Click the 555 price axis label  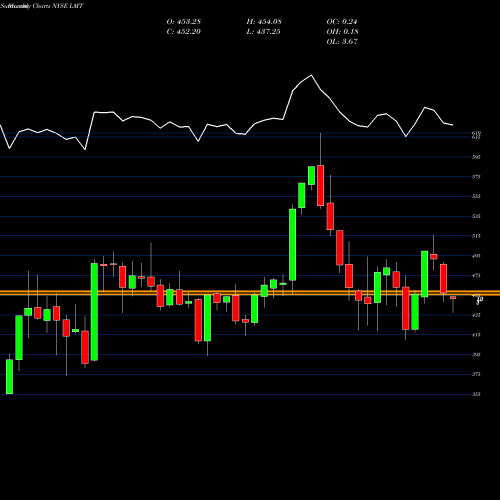click(476, 196)
